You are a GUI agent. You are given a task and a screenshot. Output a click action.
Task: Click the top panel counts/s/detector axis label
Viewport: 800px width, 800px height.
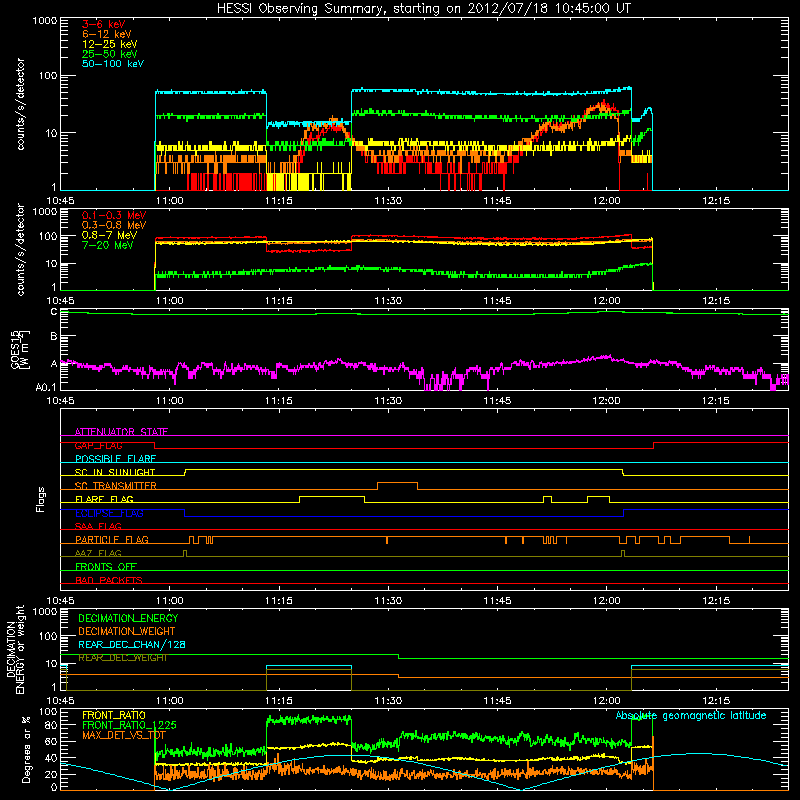pos(20,104)
